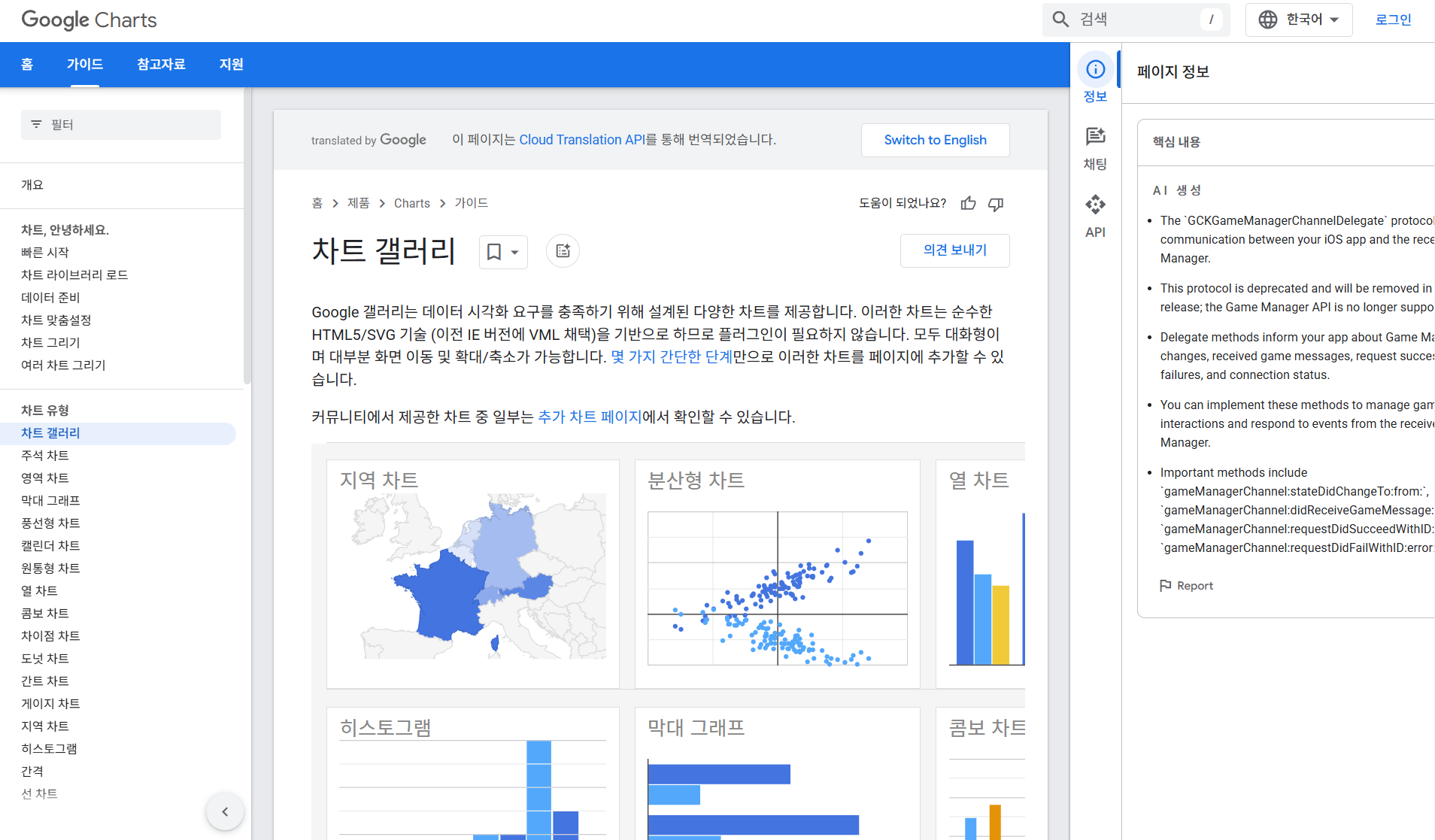1435x840 pixels.
Task: Click the thumbs down icon
Action: click(996, 204)
